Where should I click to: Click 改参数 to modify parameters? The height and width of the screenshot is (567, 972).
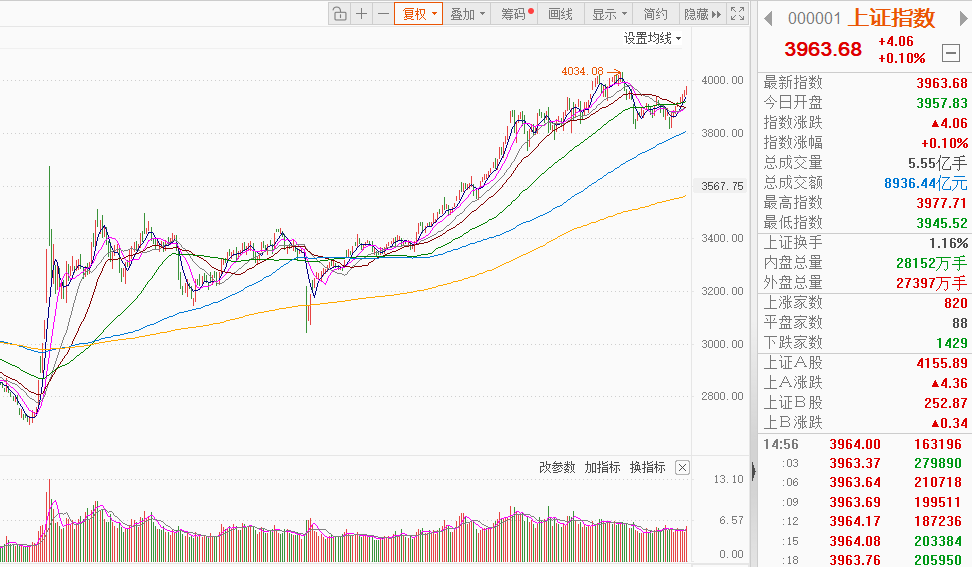(x=557, y=467)
